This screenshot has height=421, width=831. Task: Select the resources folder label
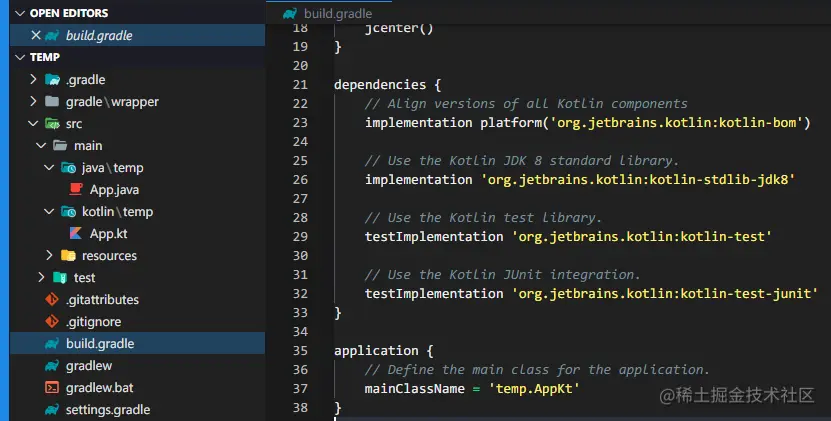109,256
